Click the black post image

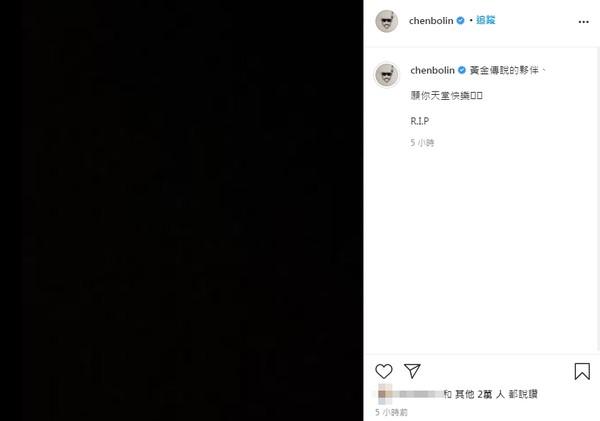[182, 210]
